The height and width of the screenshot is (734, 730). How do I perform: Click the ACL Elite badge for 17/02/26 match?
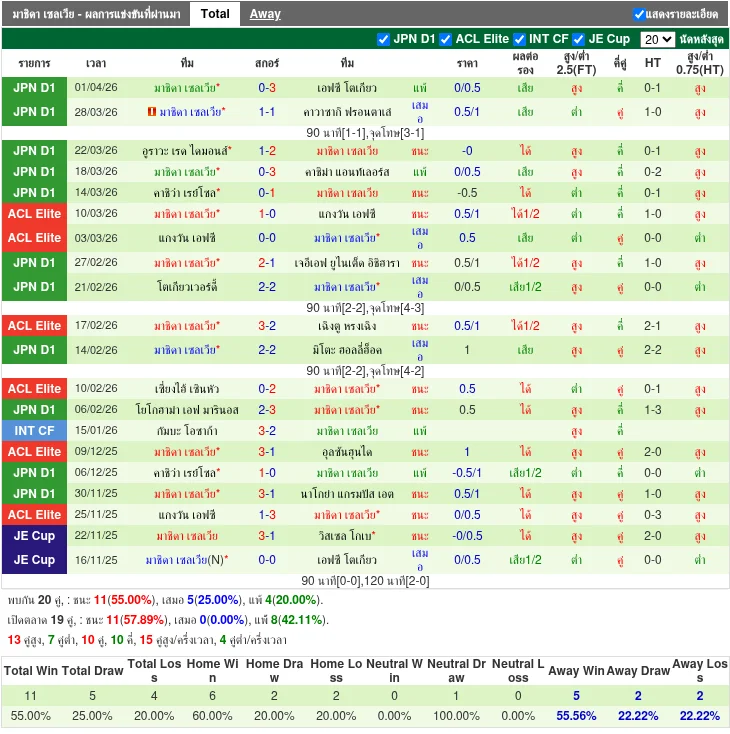point(35,326)
